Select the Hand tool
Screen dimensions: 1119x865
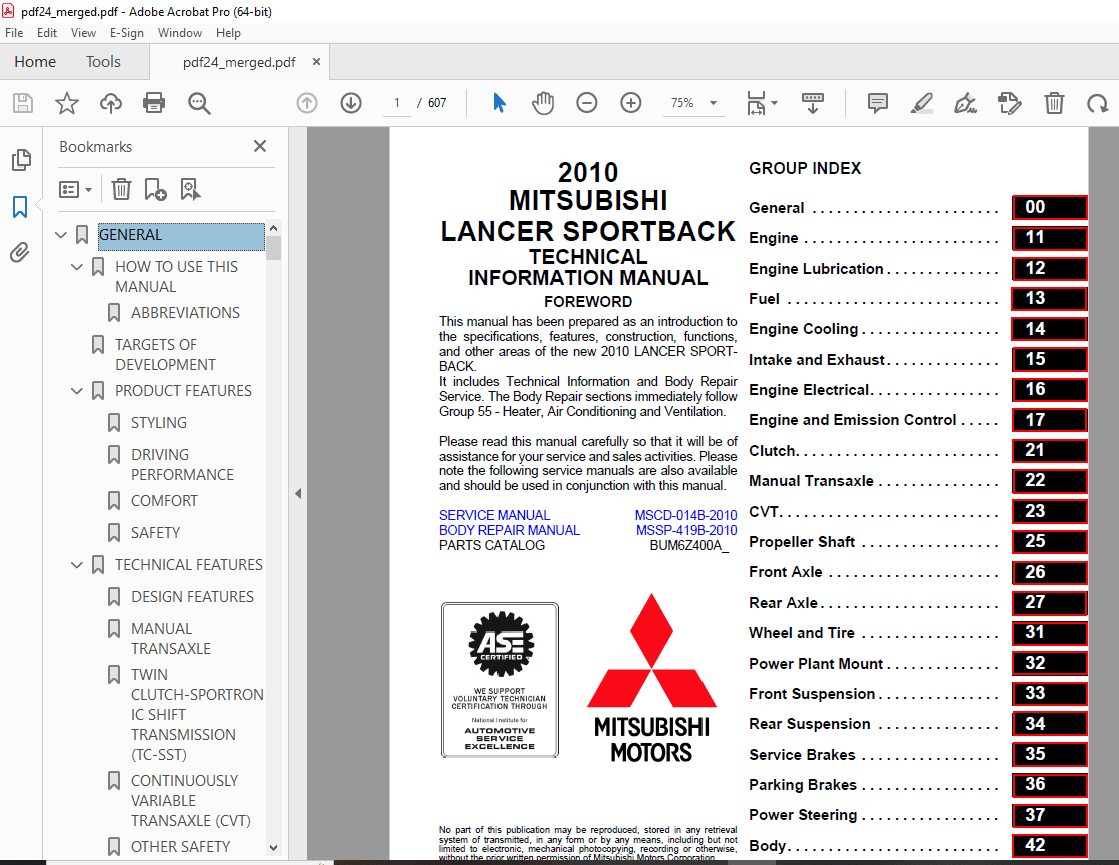(541, 103)
